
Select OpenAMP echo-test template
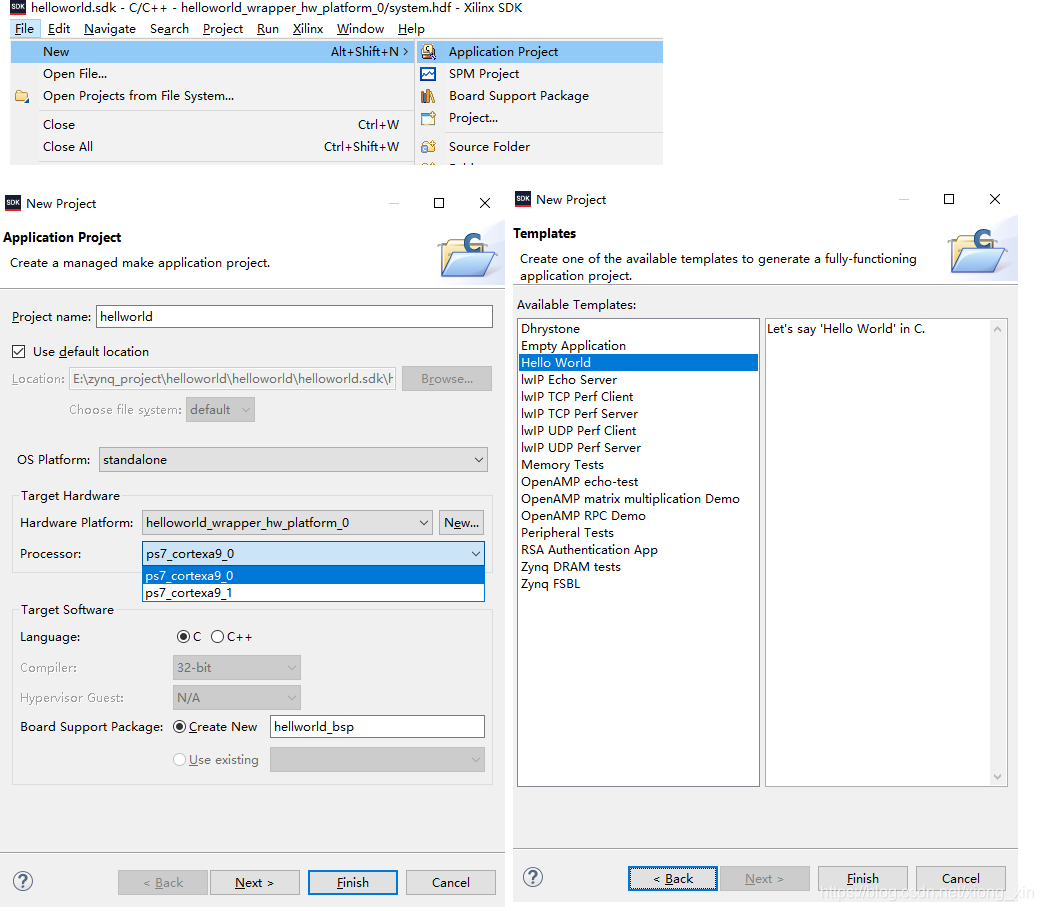(x=638, y=481)
